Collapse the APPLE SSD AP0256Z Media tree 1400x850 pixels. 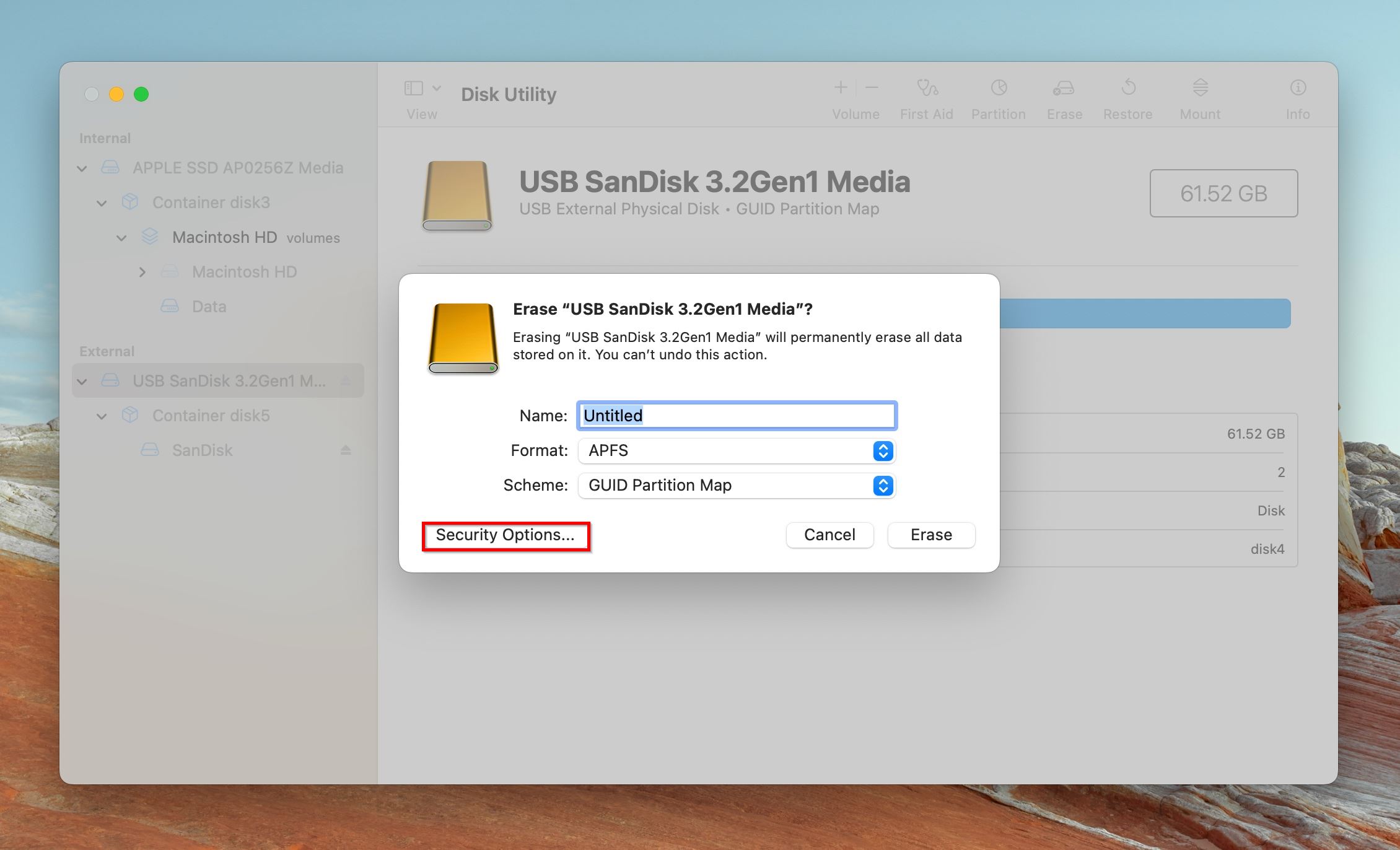83,167
